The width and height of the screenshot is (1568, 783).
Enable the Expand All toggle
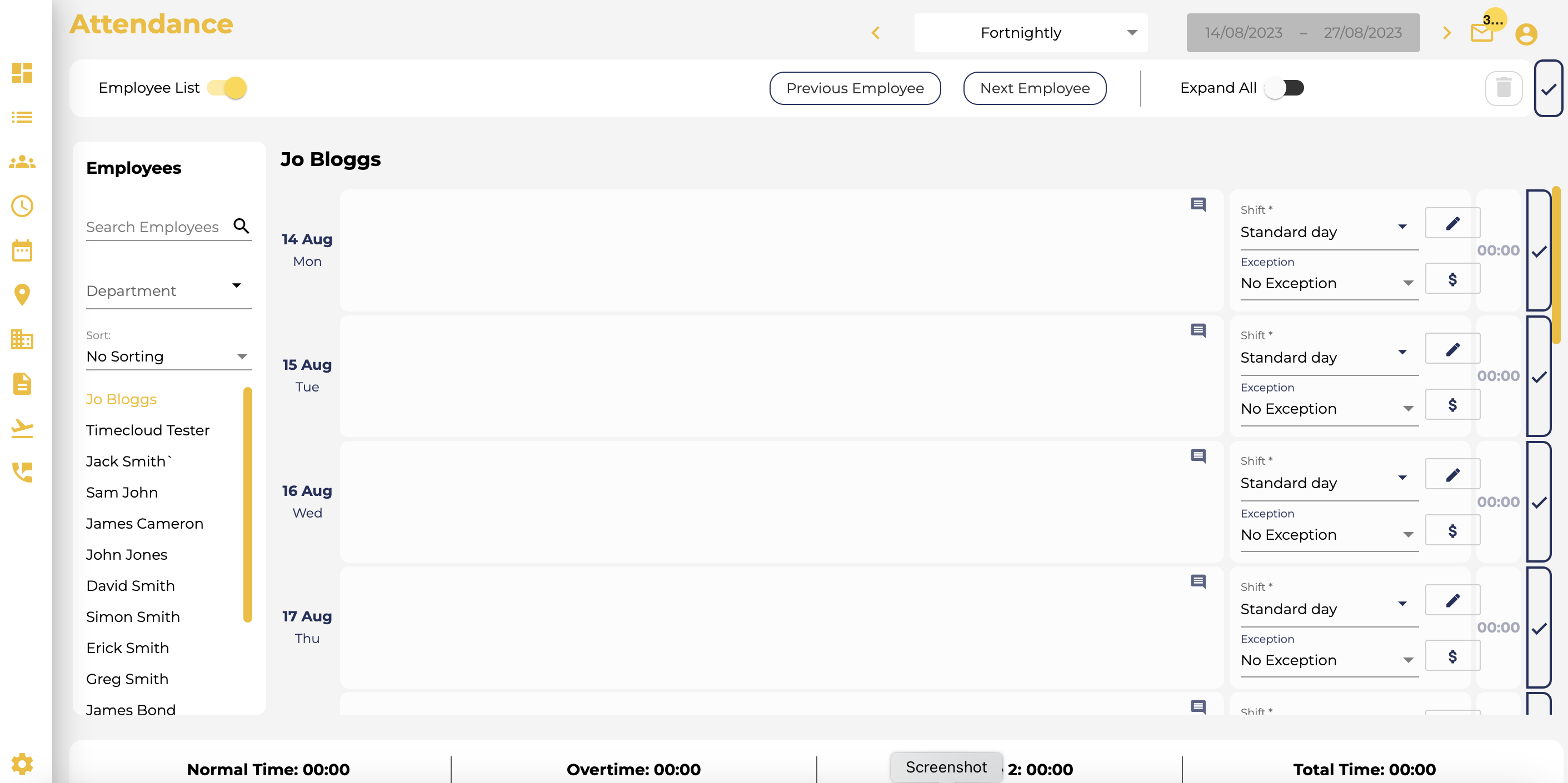[x=1285, y=88]
